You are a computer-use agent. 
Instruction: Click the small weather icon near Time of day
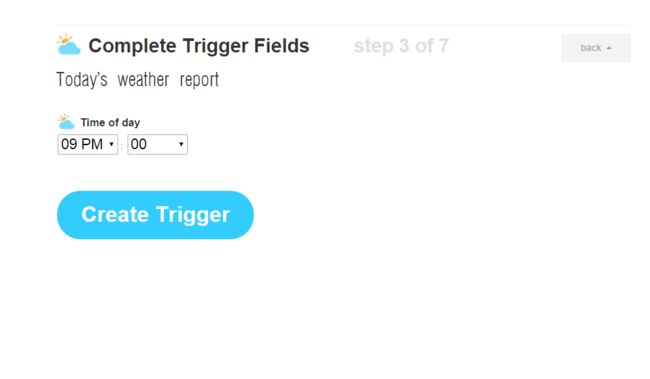66,121
